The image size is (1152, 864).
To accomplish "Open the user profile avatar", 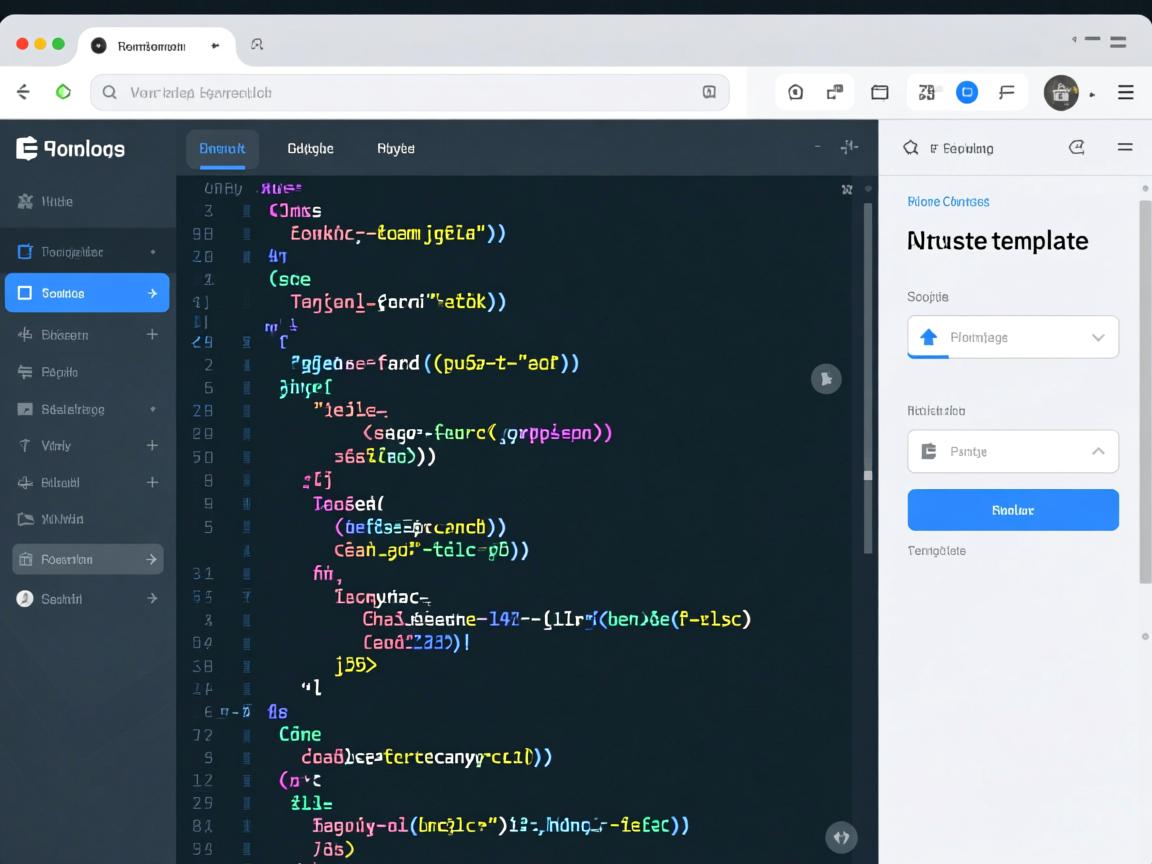I will pyautogui.click(x=1061, y=92).
